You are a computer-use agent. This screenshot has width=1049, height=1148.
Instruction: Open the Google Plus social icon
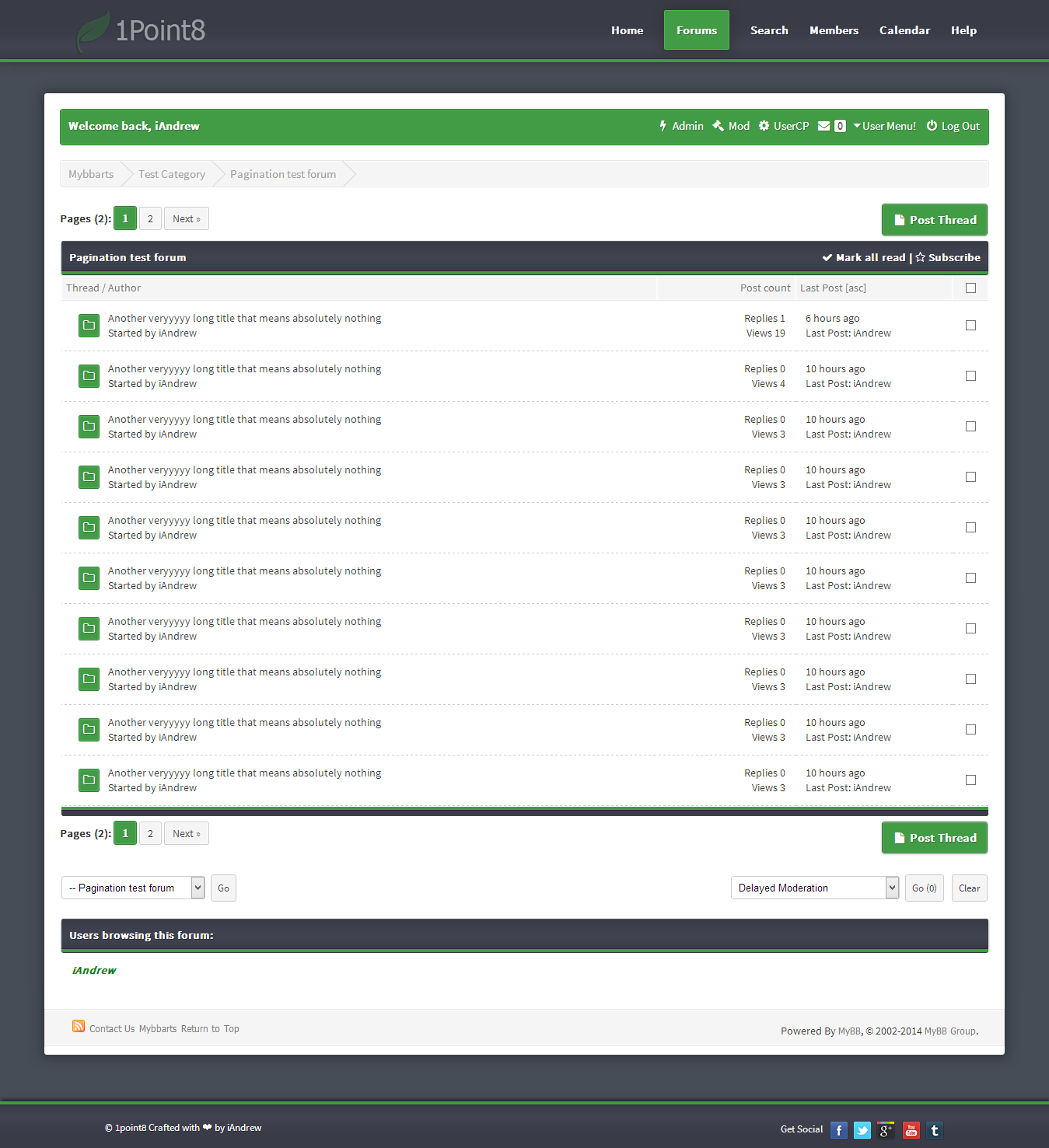pyautogui.click(x=886, y=1130)
